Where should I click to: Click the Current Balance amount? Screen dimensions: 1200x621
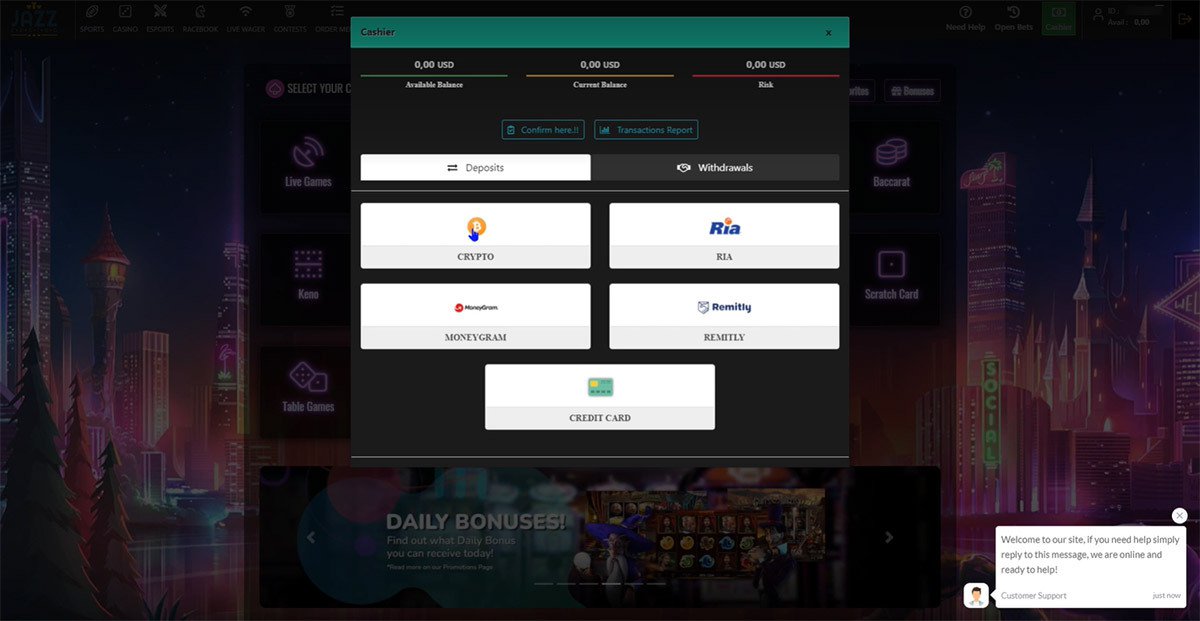[600, 65]
